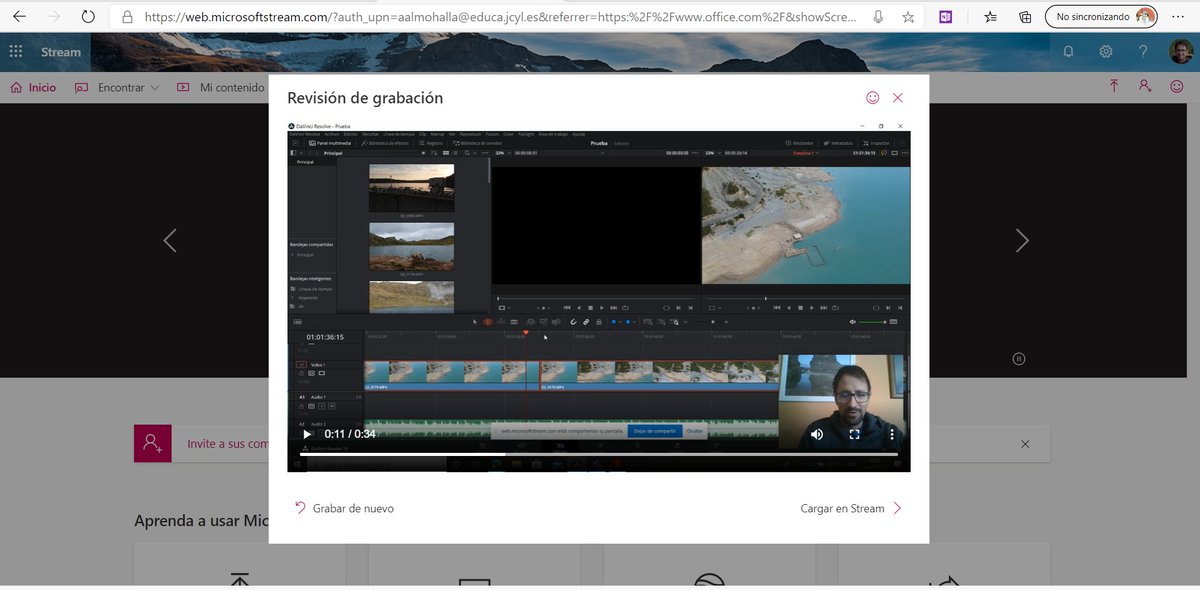Screen dimensions: 1200x590
Task: Open the video player more options menu
Action: point(890,435)
